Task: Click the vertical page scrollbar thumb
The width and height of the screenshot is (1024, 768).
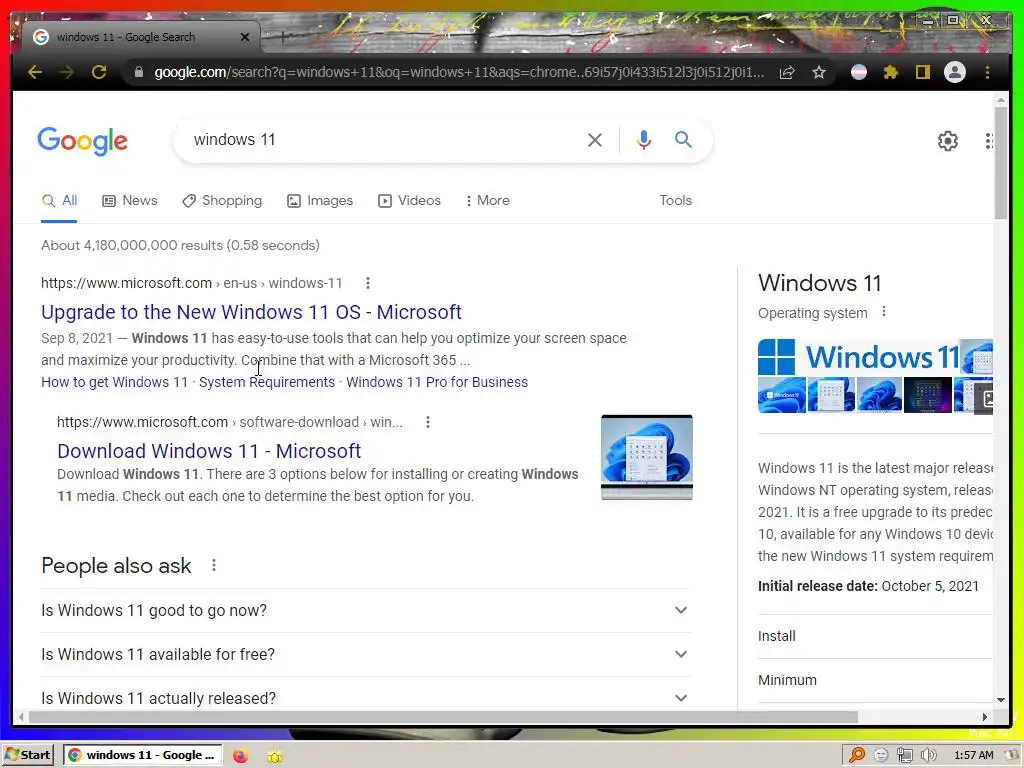Action: pos(1000,162)
